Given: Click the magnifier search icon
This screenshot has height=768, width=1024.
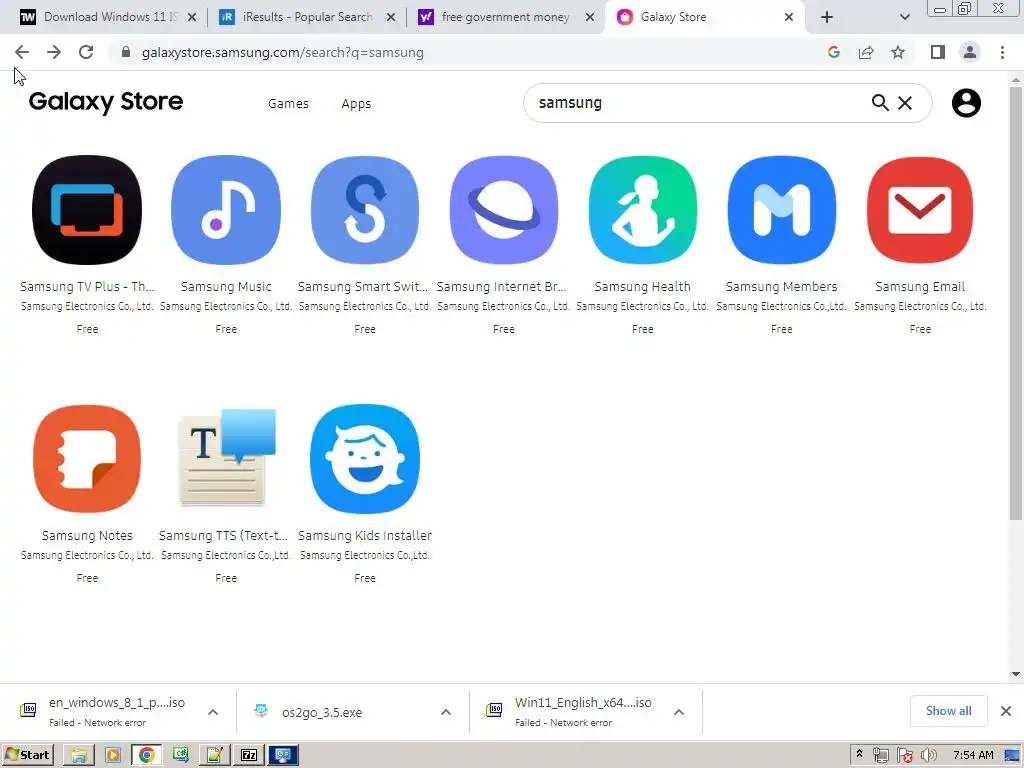Looking at the screenshot, I should (x=880, y=103).
